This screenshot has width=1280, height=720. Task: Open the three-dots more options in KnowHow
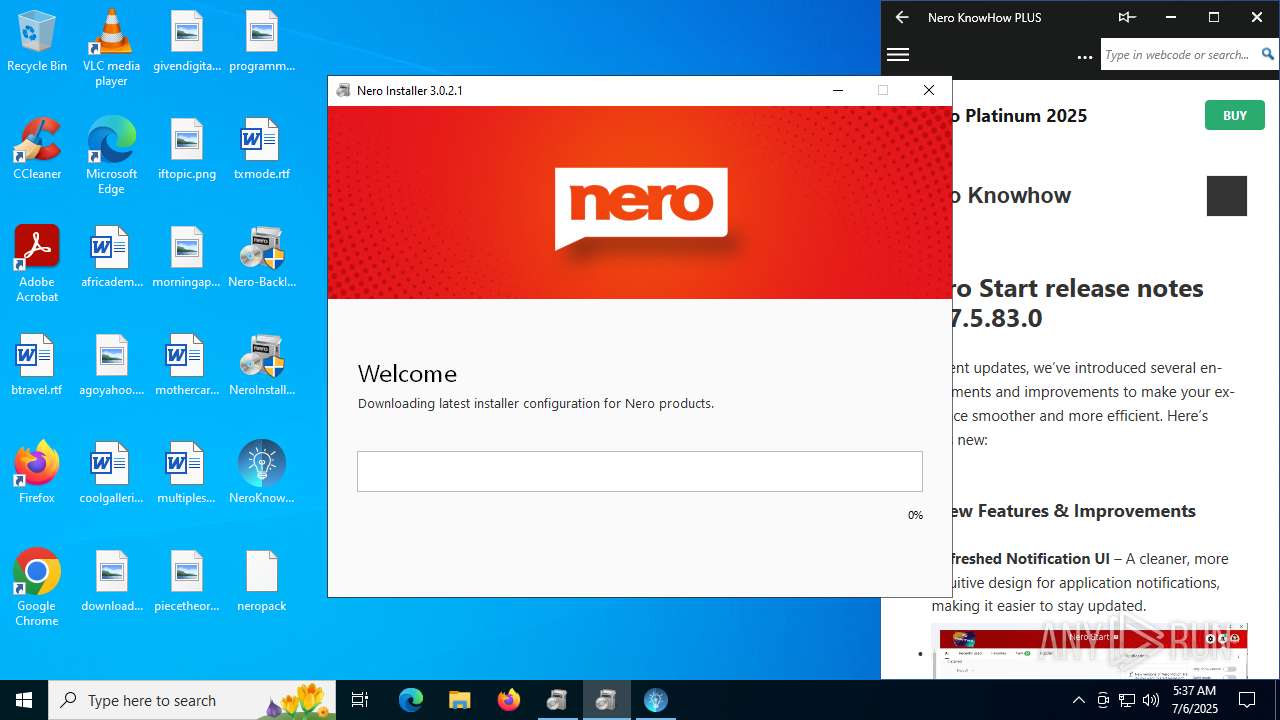click(x=1085, y=57)
